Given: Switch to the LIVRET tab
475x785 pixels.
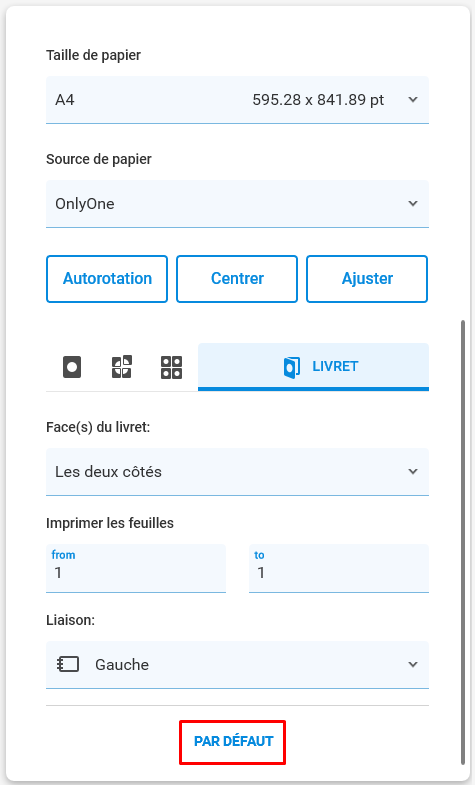Looking at the screenshot, I should click(313, 367).
